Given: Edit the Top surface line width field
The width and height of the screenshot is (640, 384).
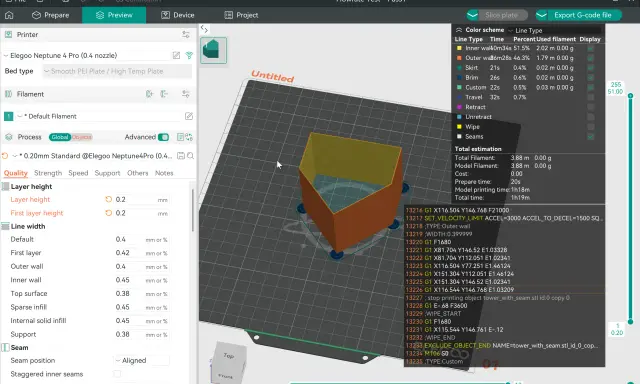Looking at the screenshot, I should click(x=141, y=293).
